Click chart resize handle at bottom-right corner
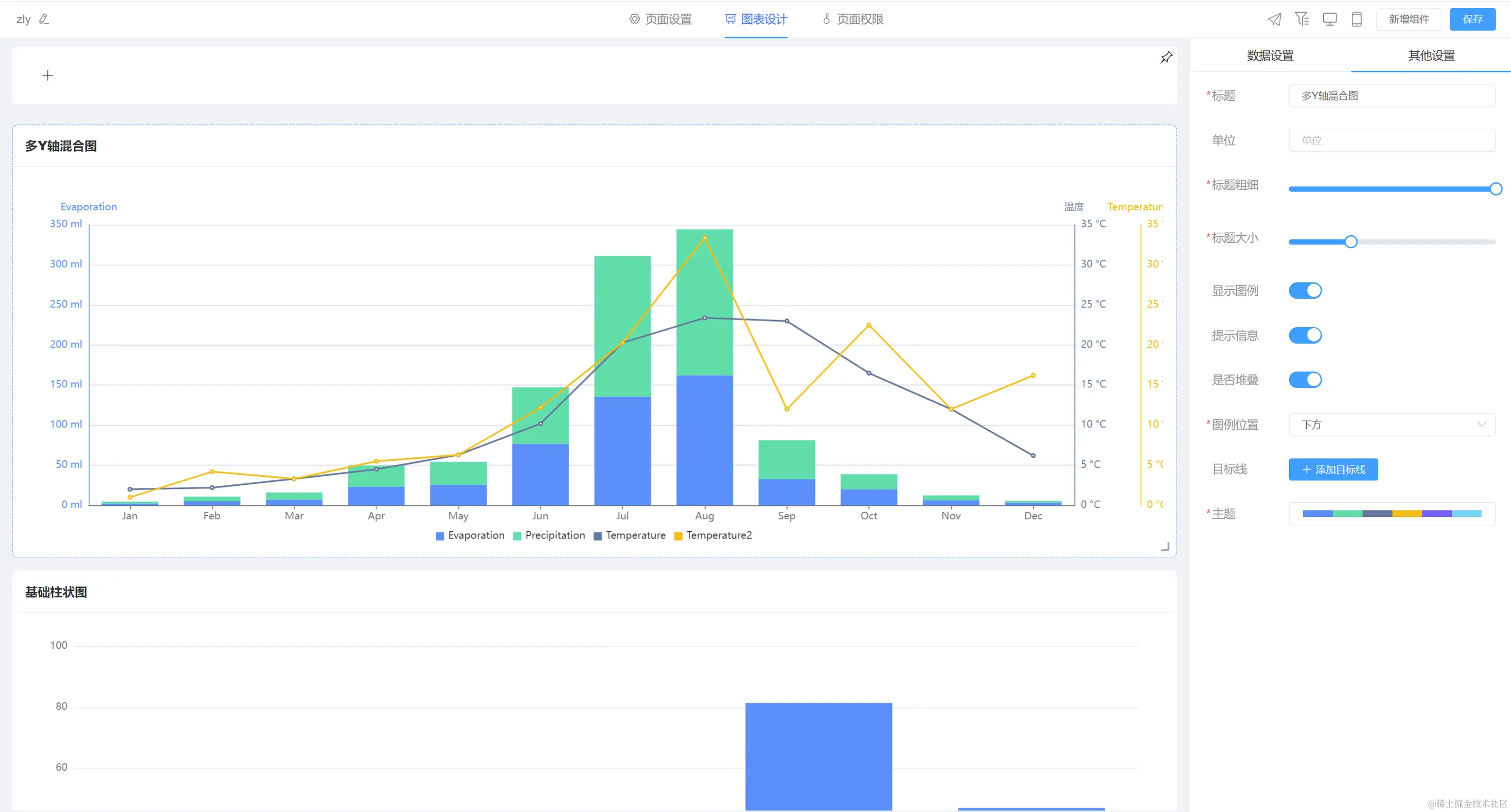 coord(1165,546)
